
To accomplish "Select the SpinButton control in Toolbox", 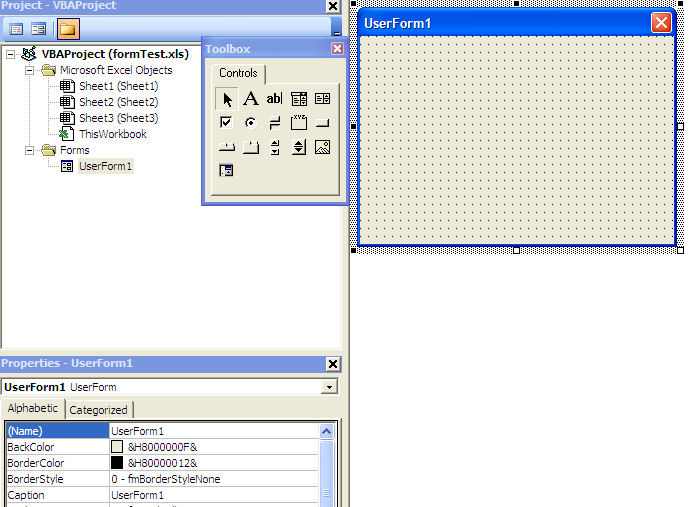I will click(x=299, y=147).
